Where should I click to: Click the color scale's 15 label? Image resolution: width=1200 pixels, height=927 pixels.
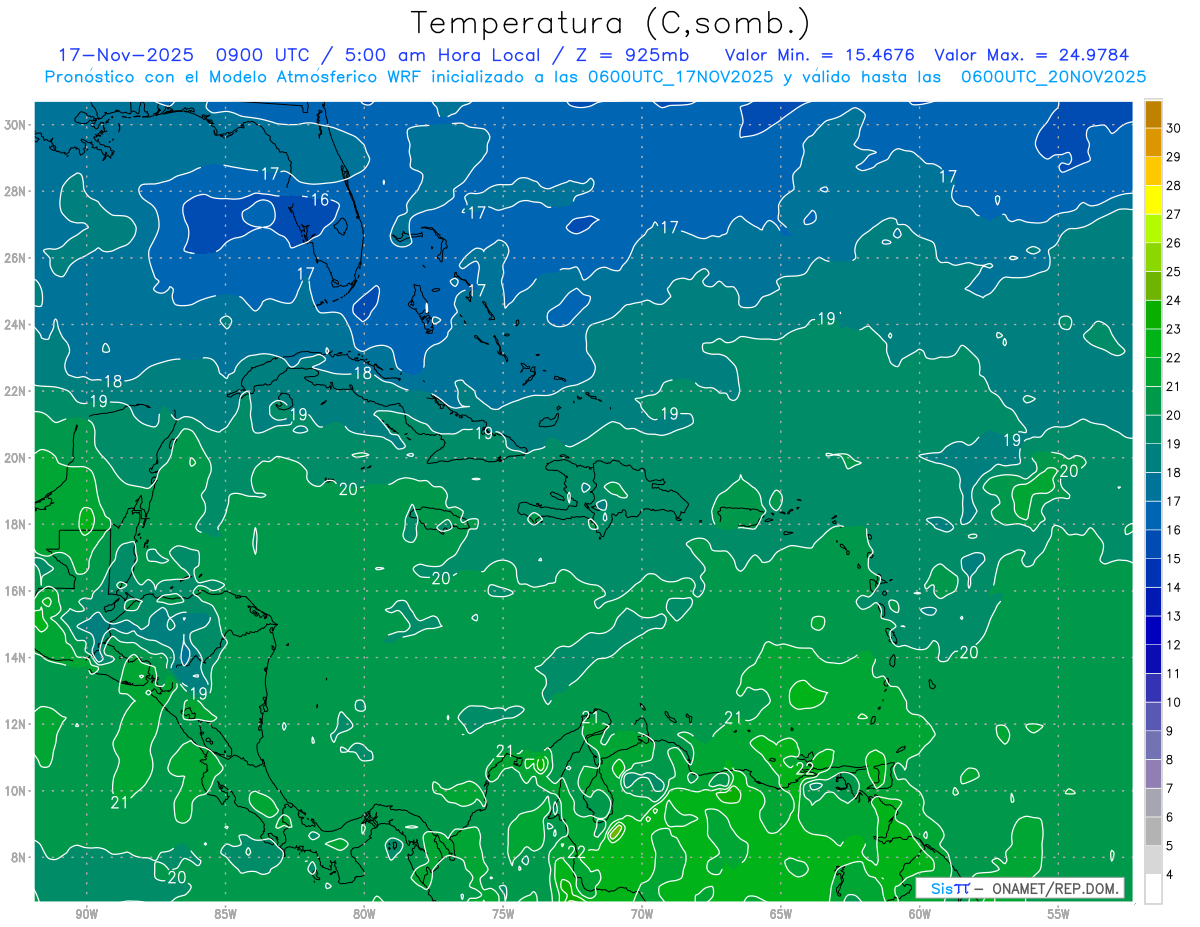[x=1174, y=559]
